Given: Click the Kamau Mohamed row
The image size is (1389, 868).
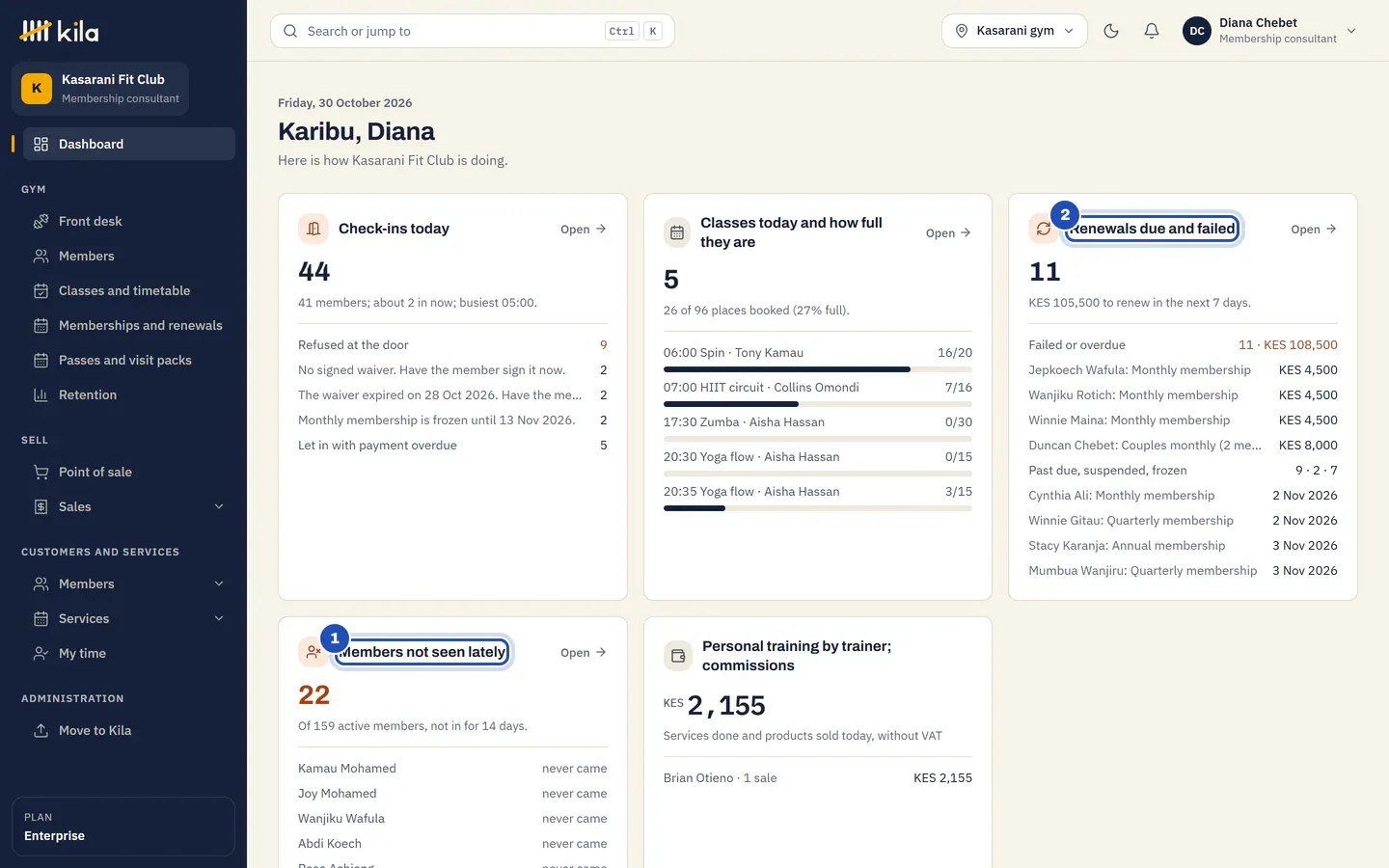Looking at the screenshot, I should click(452, 768).
